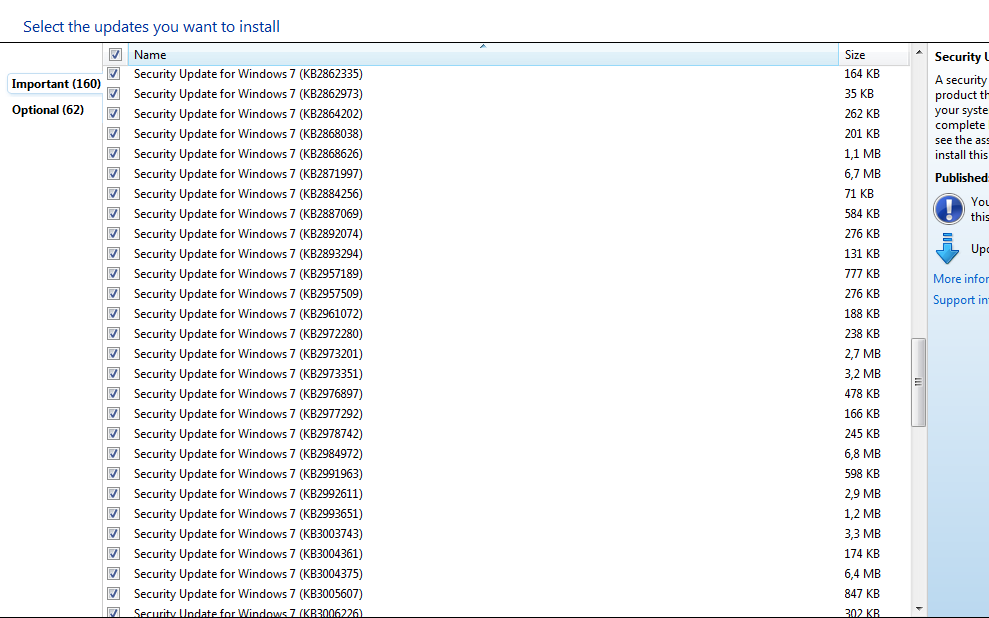This screenshot has height=618, width=989.
Task: Click the blue exclamation information icon
Action: coord(949,209)
